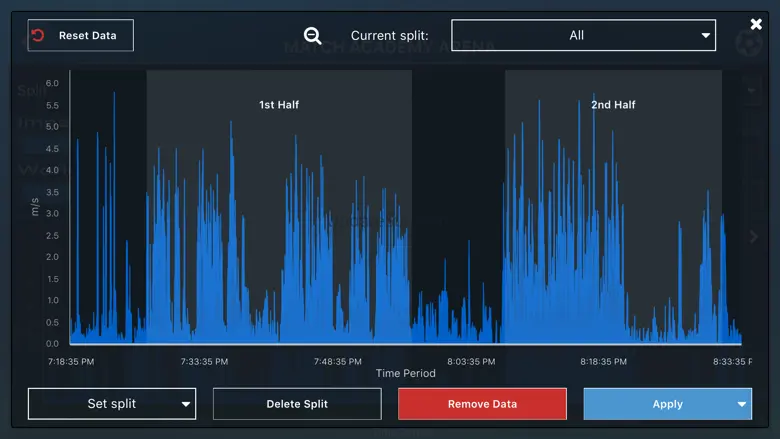780x439 pixels.
Task: Click the 8:03:35 PM halftime tick
Action: pyautogui.click(x=471, y=361)
